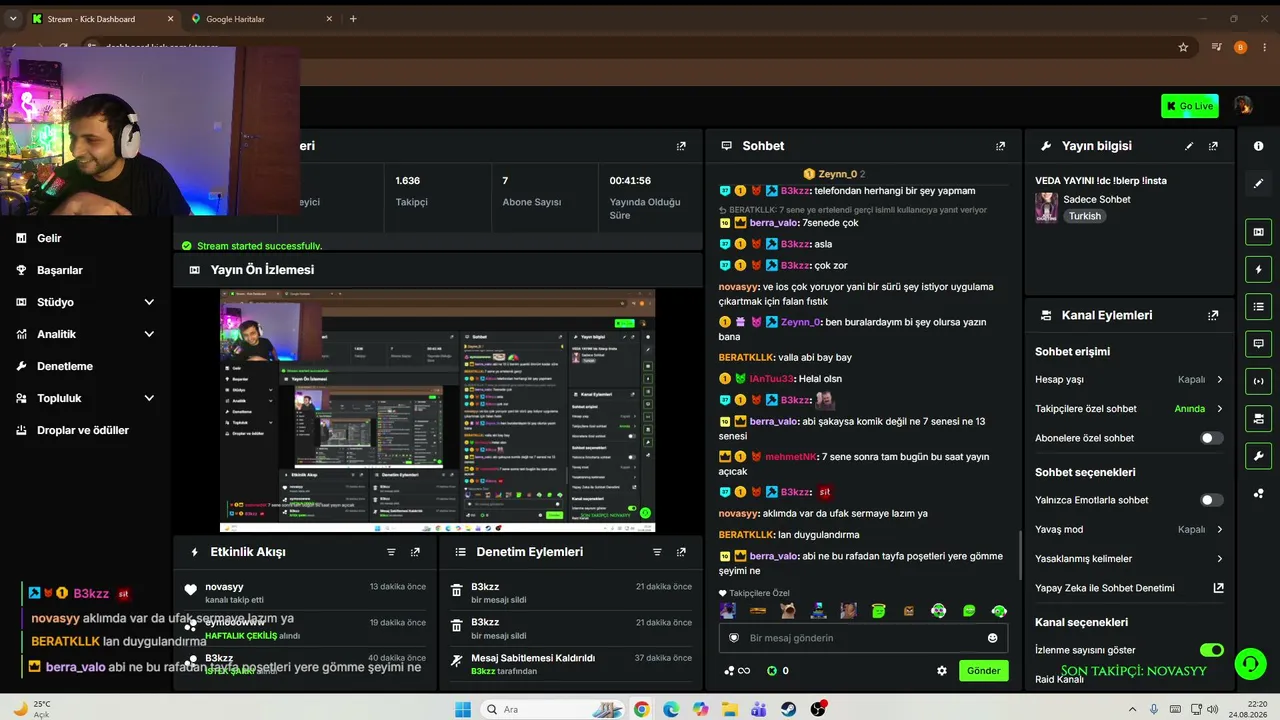Toggle Yalnızca Emotlarla sohbet switch
The width and height of the screenshot is (1280, 720).
pos(1211,500)
